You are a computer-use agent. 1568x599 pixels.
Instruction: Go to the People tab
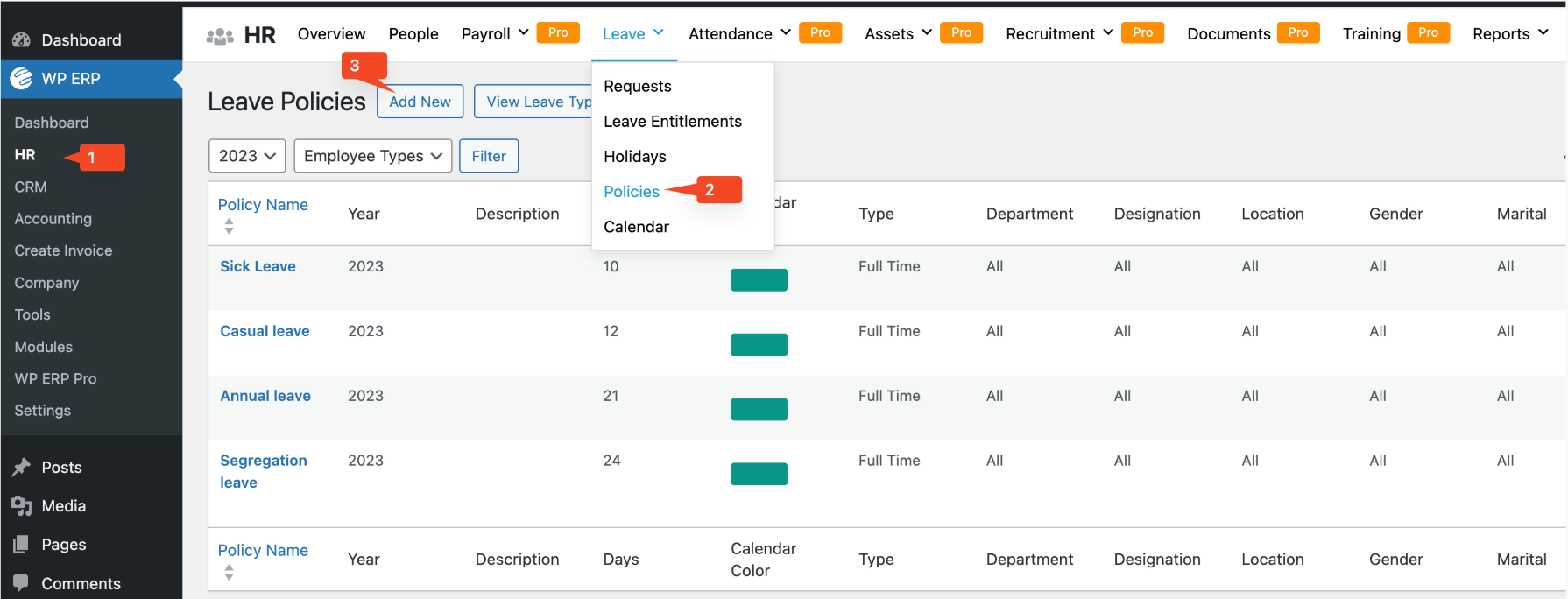coord(413,34)
